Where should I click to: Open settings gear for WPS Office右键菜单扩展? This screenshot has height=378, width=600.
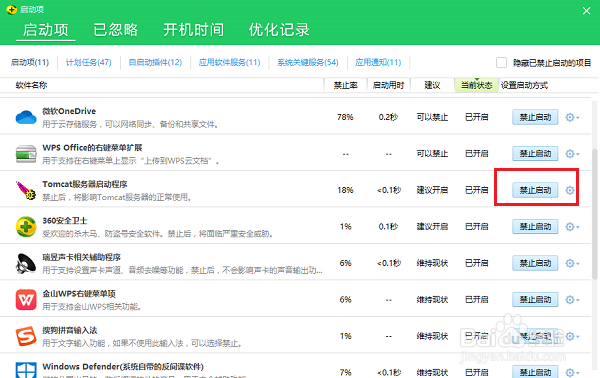(572, 154)
